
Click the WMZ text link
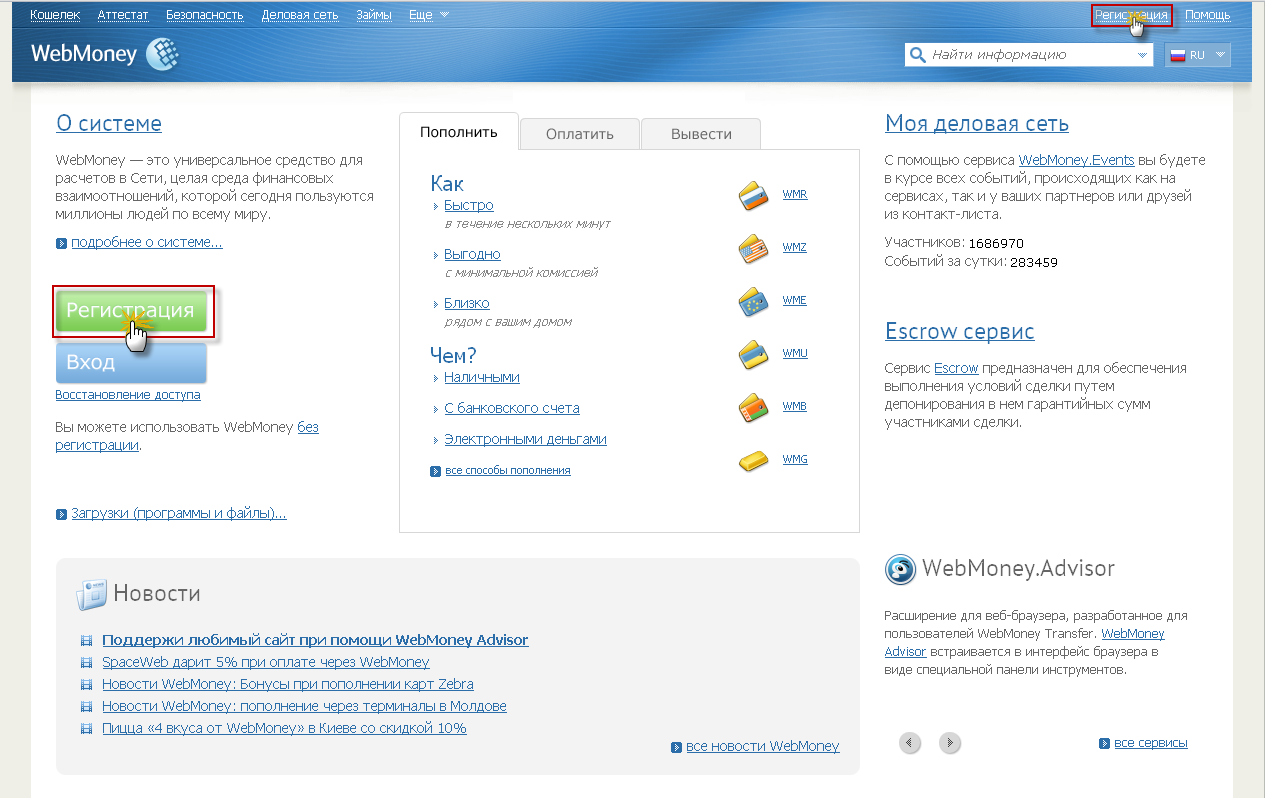tap(794, 247)
